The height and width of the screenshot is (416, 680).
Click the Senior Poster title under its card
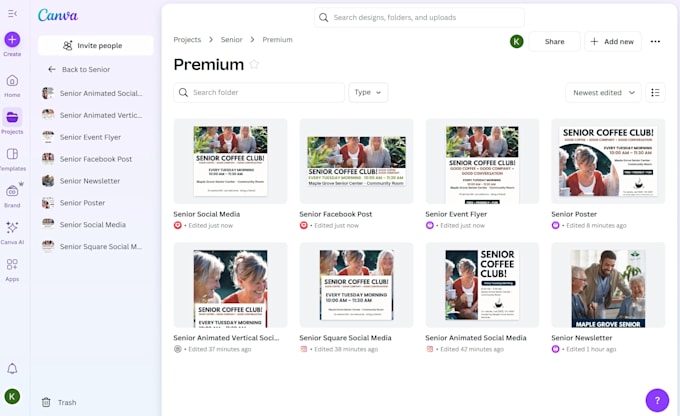pos(574,214)
